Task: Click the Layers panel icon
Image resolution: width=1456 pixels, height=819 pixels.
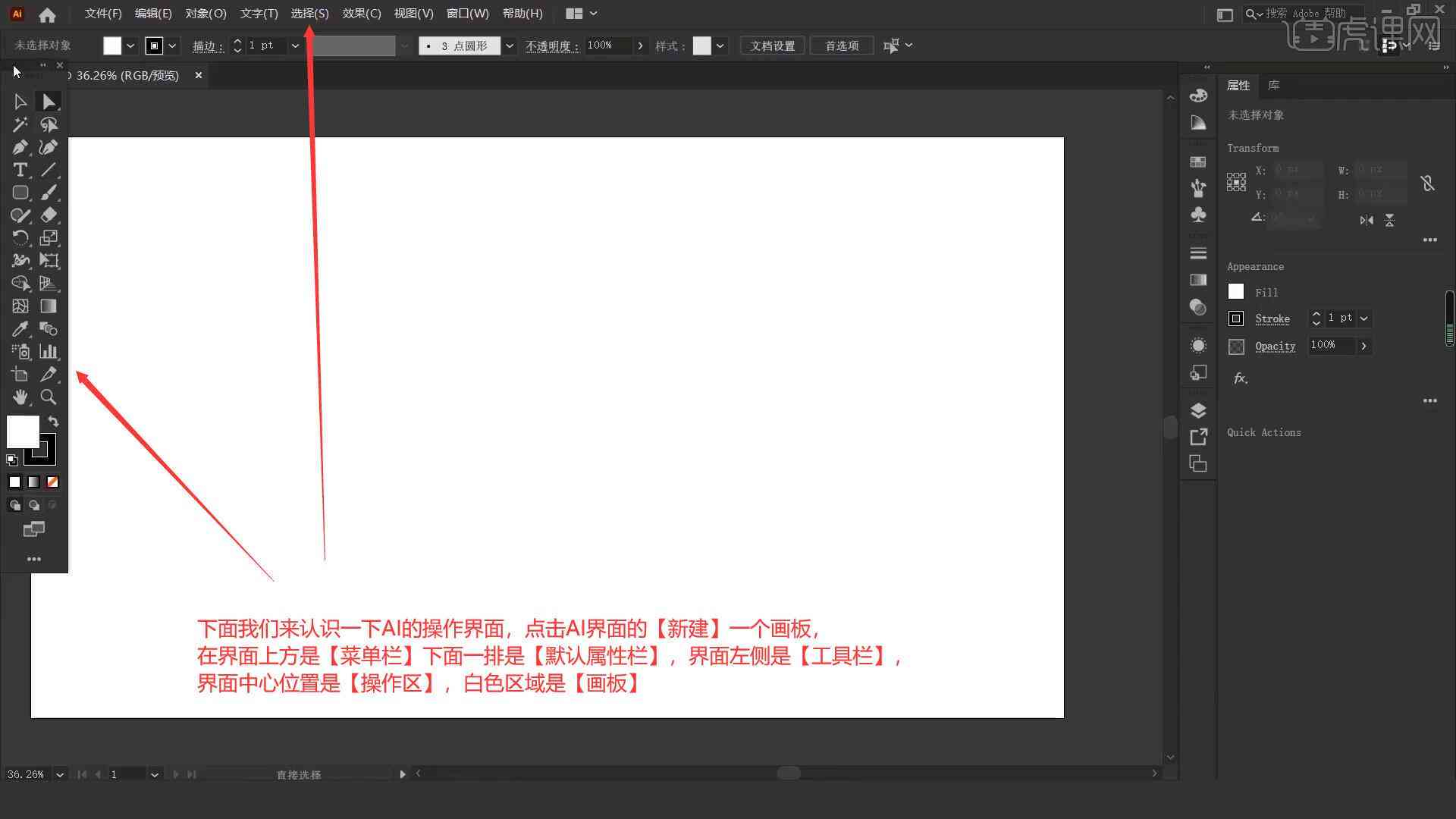Action: [1198, 410]
